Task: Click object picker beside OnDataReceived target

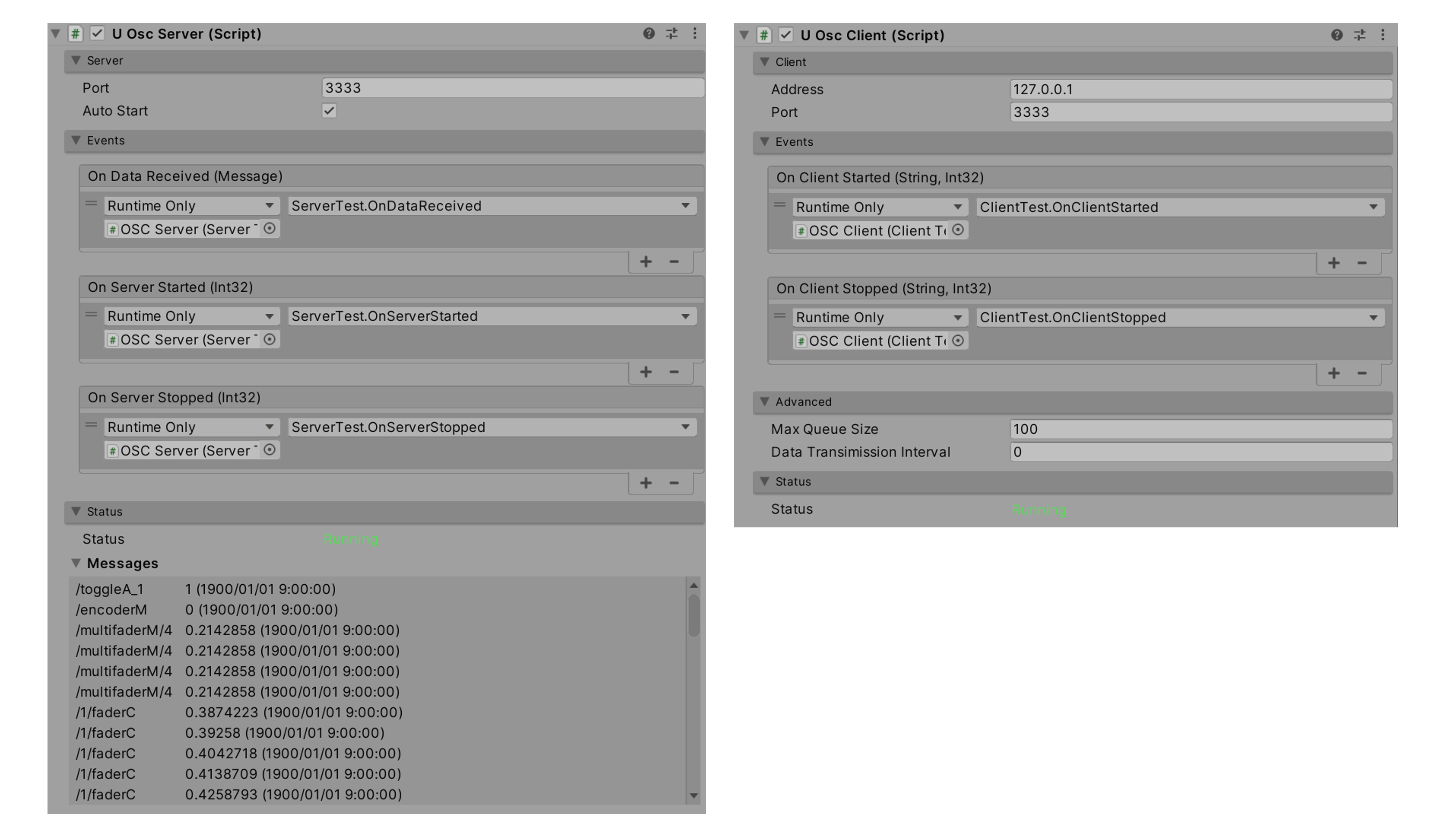Action: click(x=270, y=229)
